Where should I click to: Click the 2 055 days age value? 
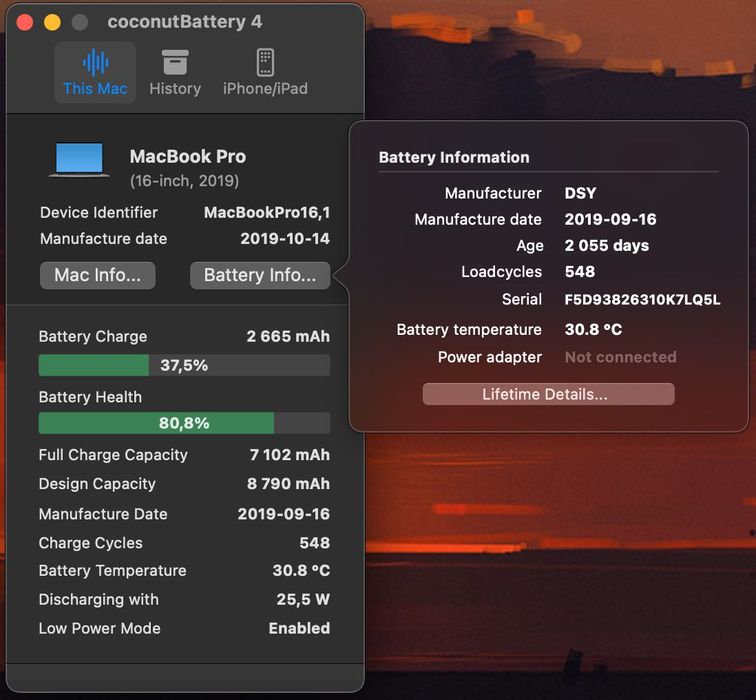click(x=607, y=245)
